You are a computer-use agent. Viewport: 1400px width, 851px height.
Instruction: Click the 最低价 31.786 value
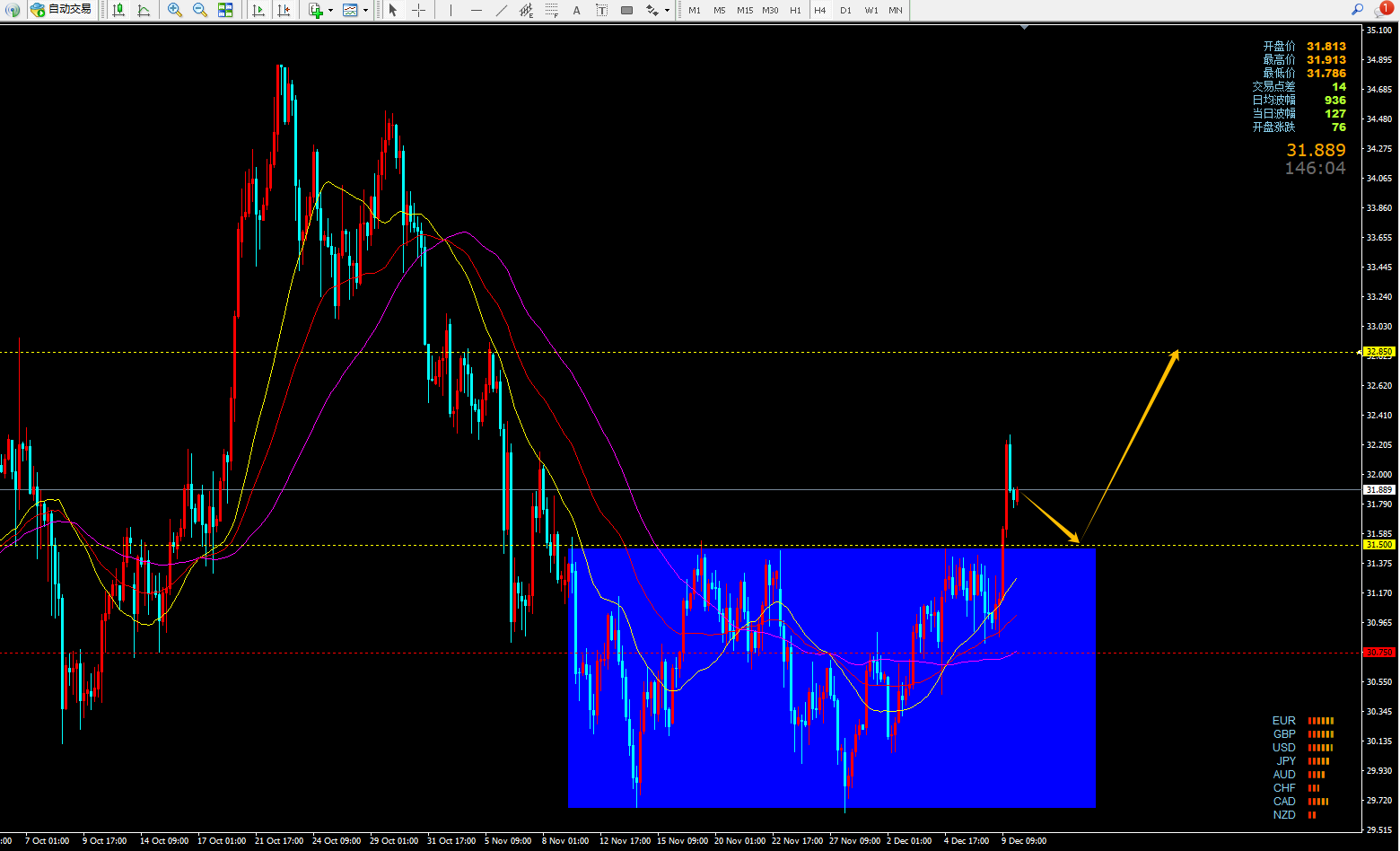pyautogui.click(x=1326, y=74)
